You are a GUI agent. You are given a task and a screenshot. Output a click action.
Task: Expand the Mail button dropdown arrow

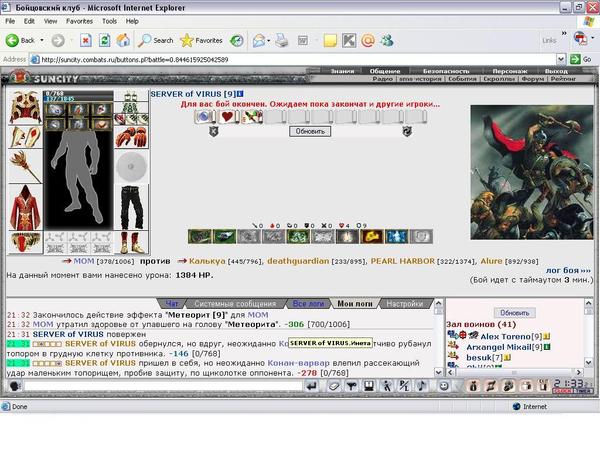click(269, 40)
